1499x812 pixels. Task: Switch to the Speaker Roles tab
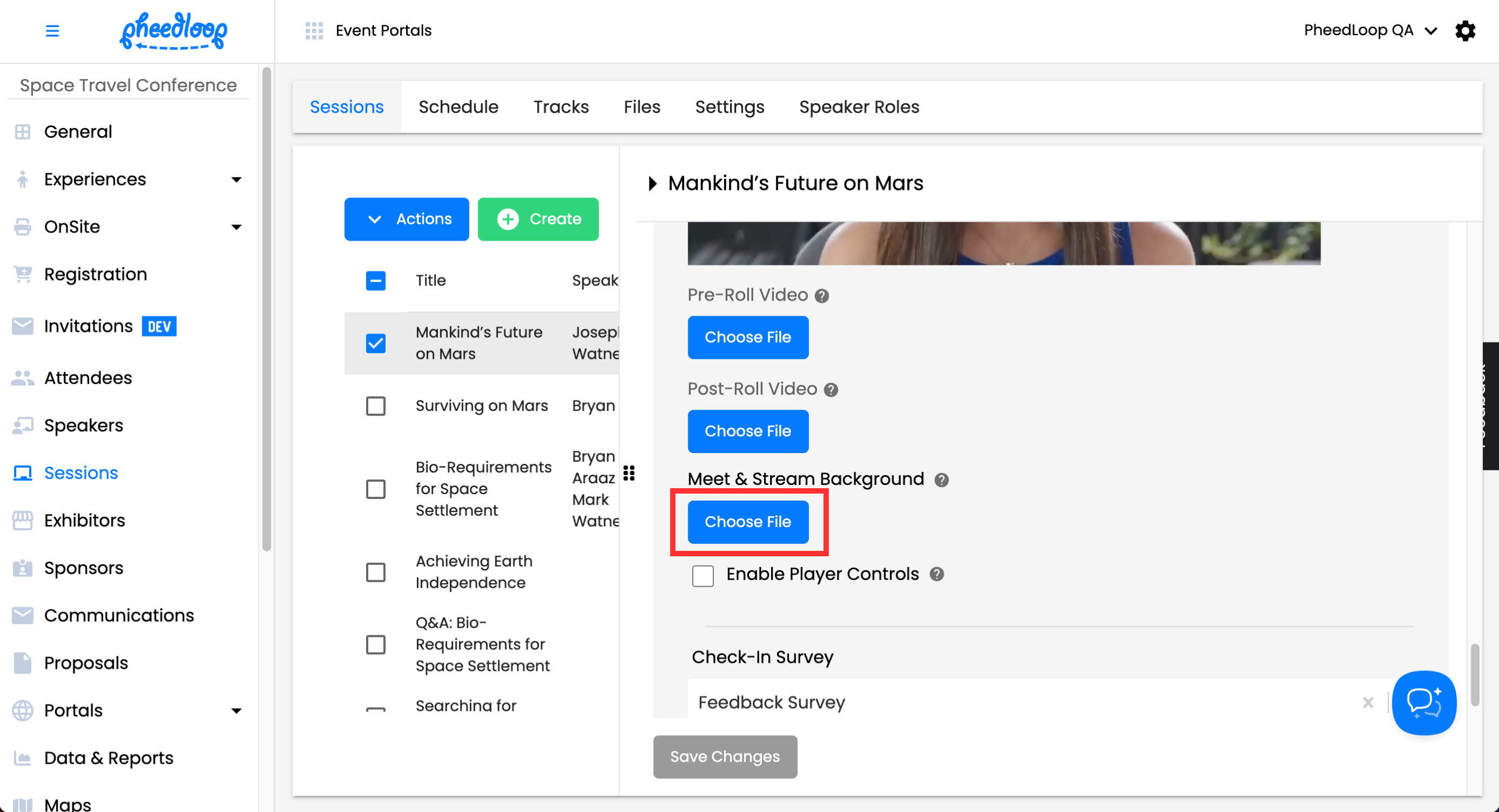click(x=858, y=107)
